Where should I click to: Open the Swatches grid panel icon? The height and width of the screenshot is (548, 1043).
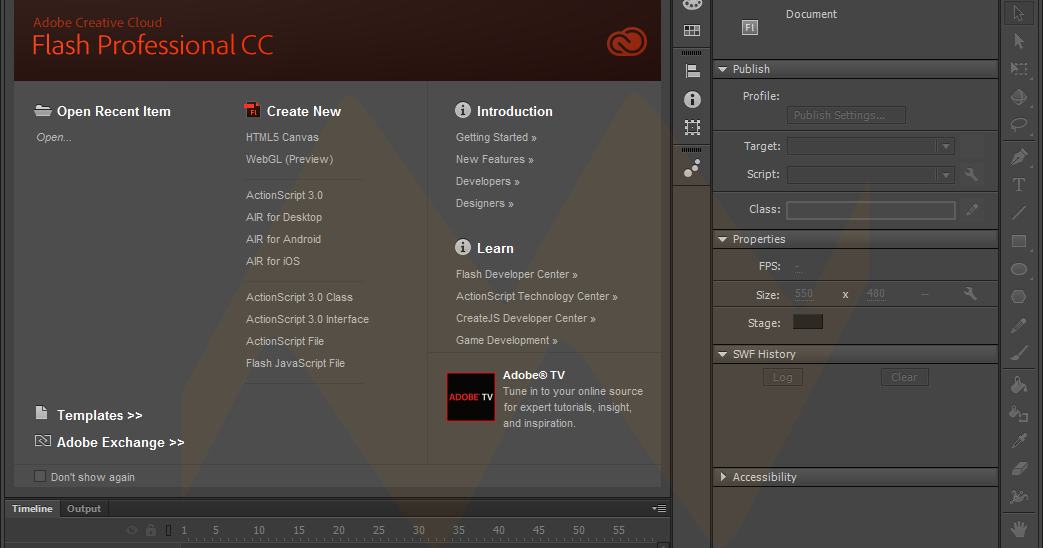[692, 31]
